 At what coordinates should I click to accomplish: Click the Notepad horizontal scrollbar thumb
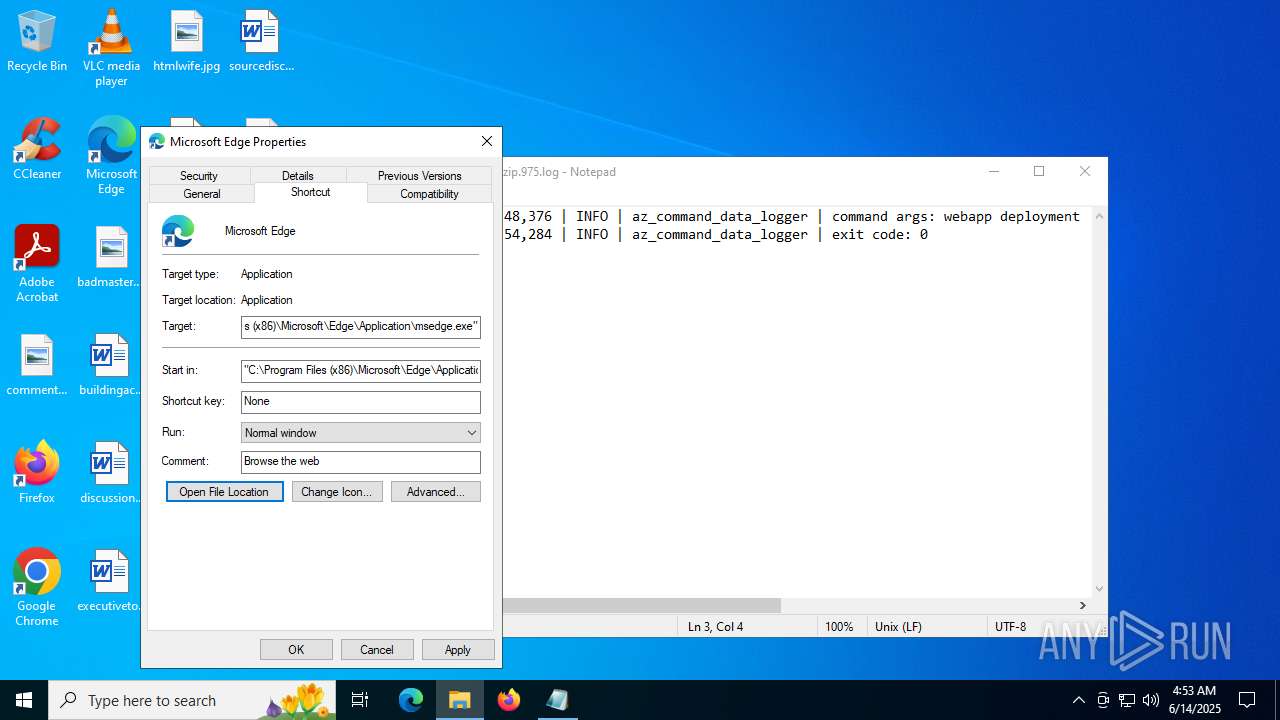coord(641,605)
